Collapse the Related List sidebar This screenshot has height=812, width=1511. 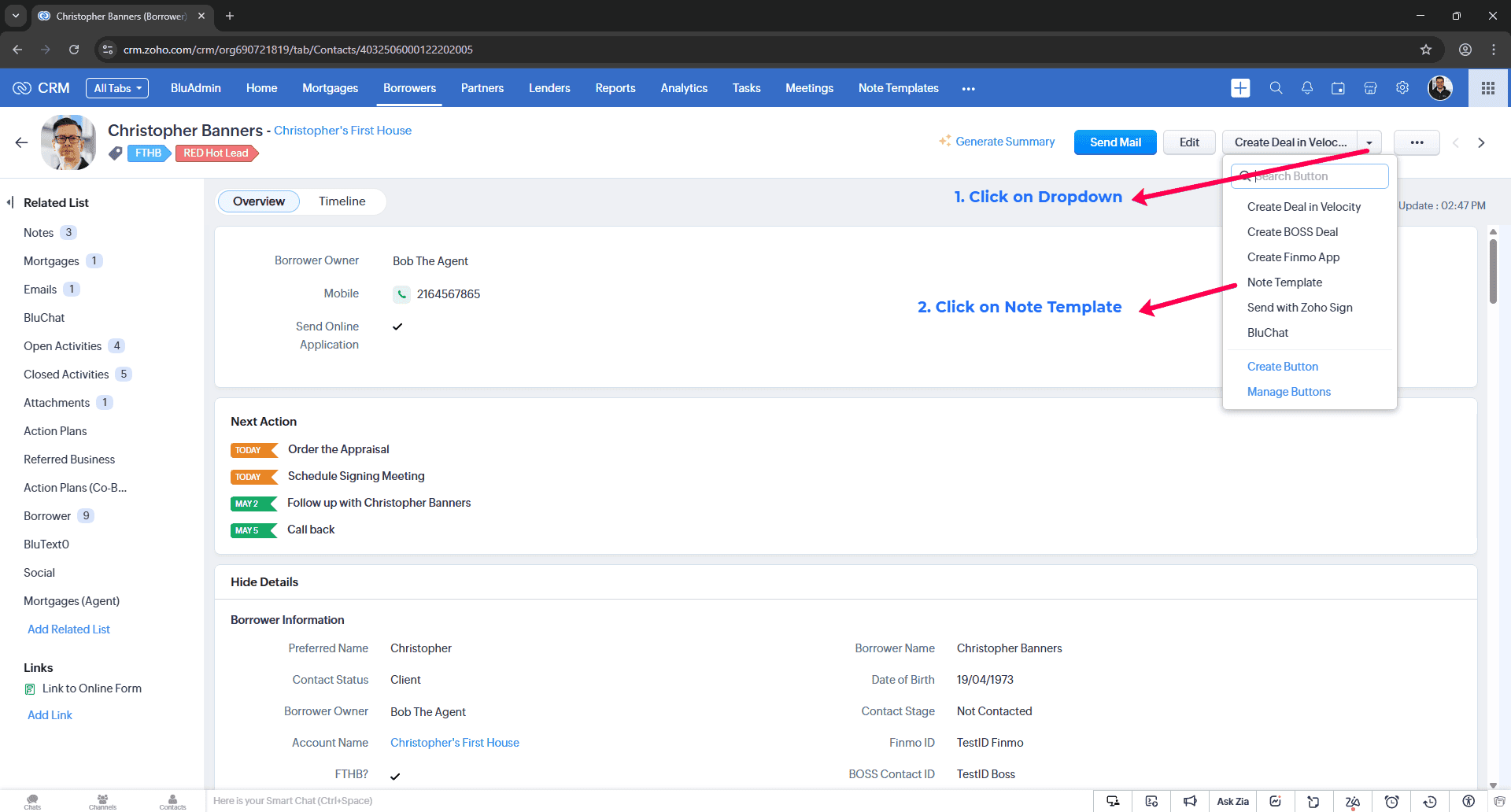click(10, 202)
